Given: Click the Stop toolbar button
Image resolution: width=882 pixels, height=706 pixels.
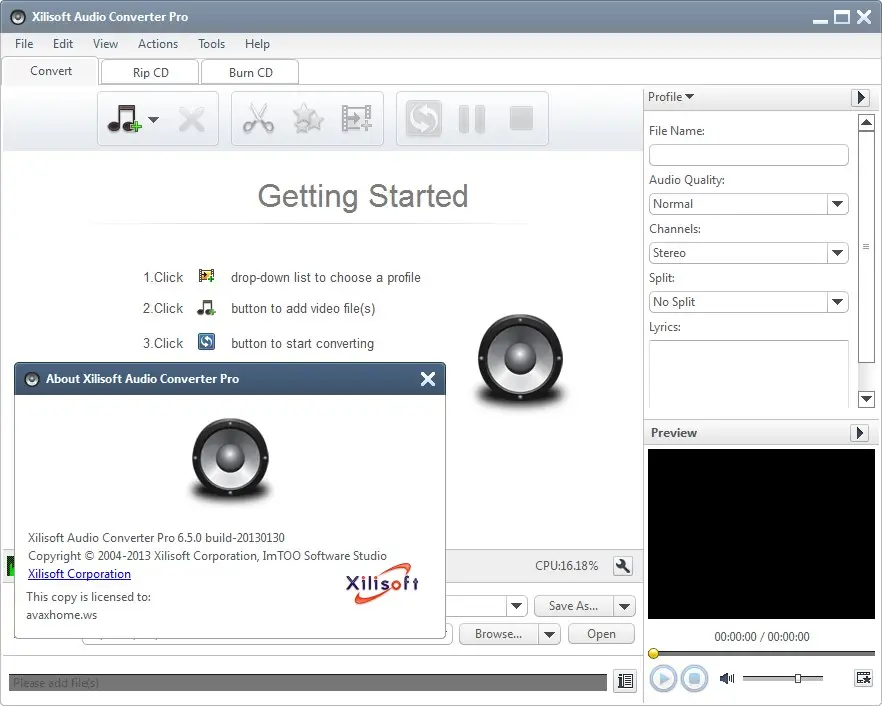Looking at the screenshot, I should click(x=521, y=119).
